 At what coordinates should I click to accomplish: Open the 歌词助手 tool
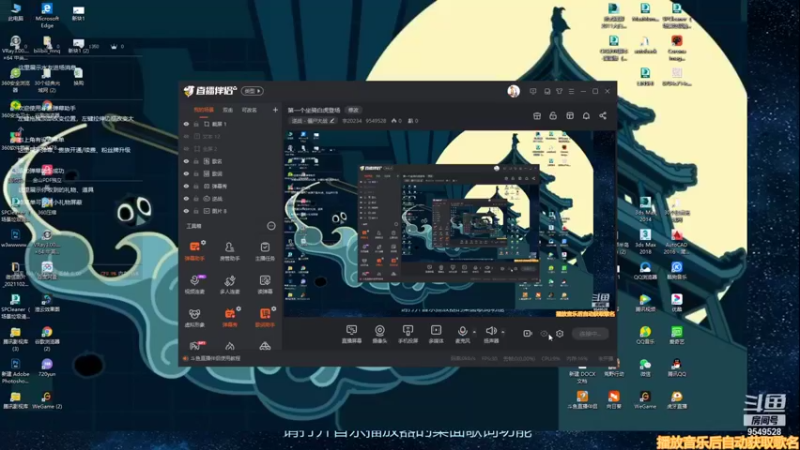(x=265, y=317)
